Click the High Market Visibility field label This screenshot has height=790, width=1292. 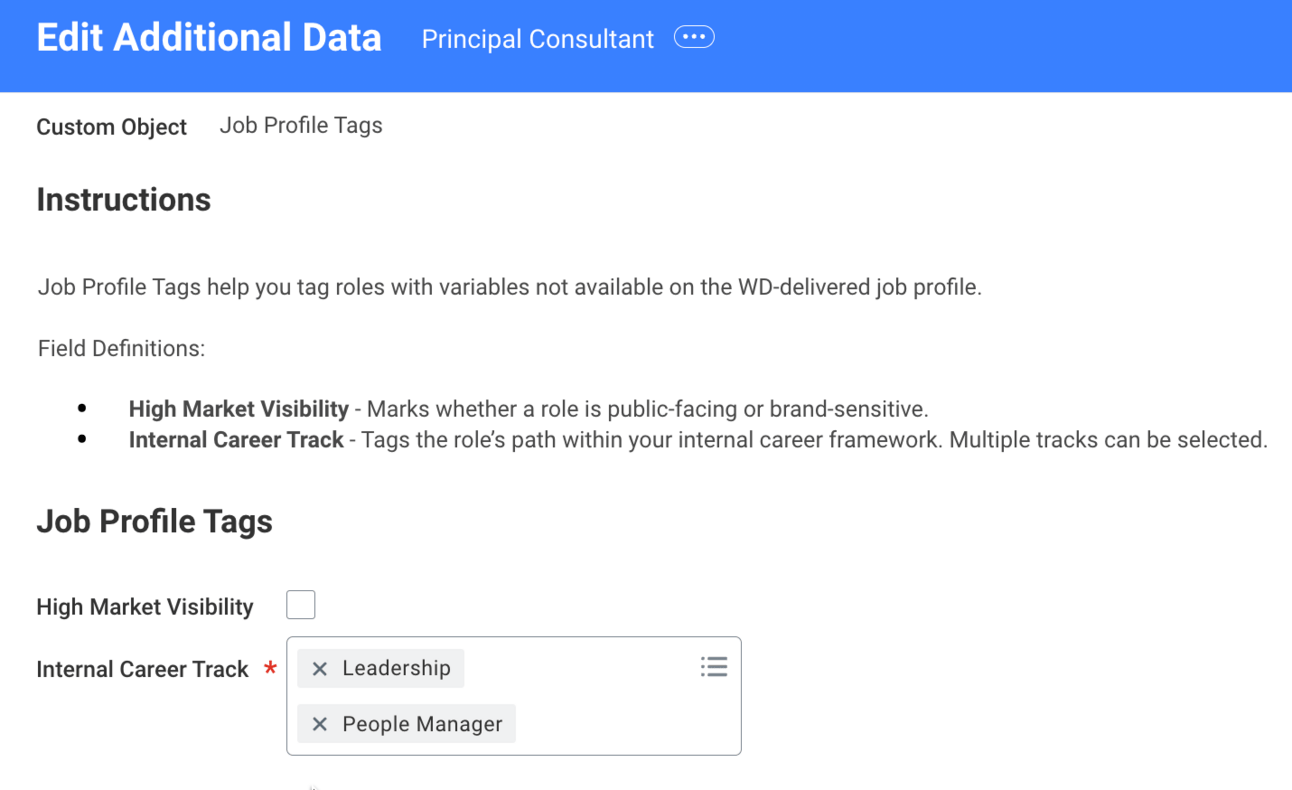click(x=145, y=607)
